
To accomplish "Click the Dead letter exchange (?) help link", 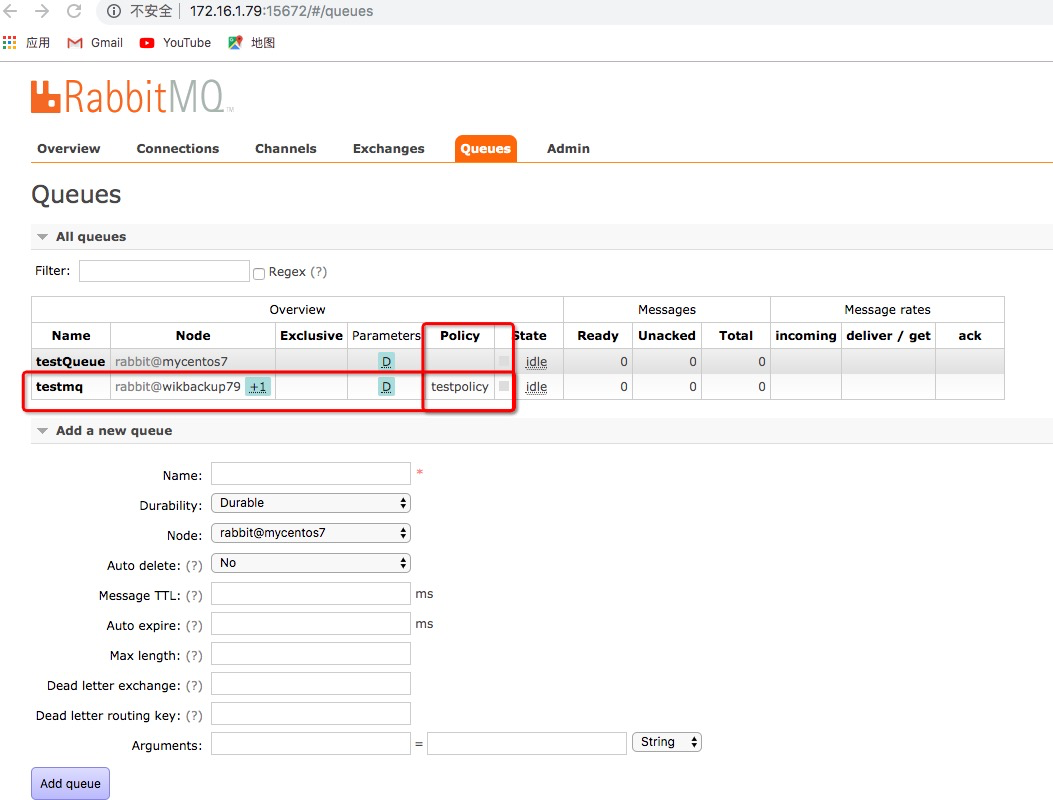I will coord(194,685).
